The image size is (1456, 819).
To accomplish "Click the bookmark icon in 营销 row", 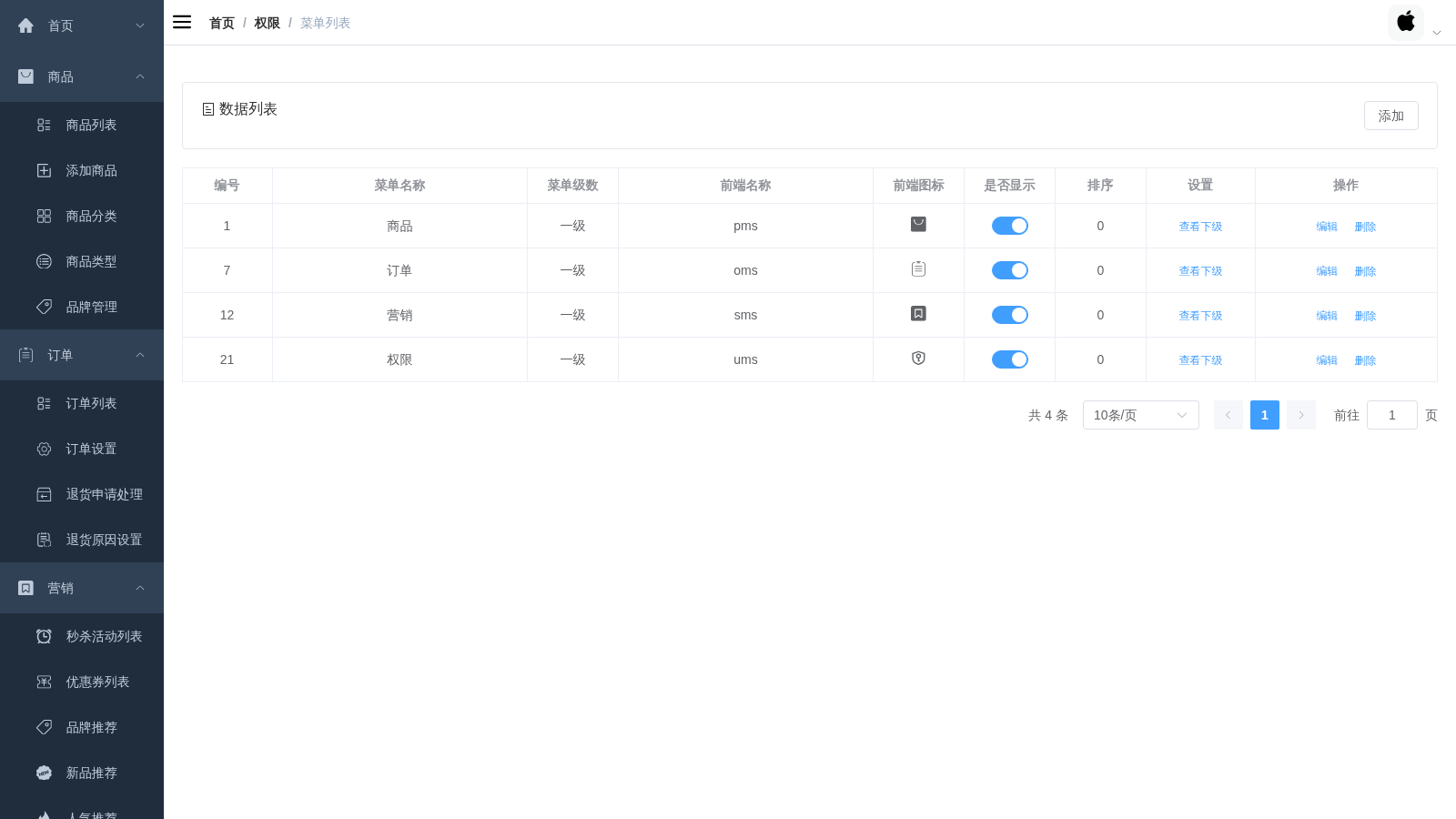I will (918, 313).
